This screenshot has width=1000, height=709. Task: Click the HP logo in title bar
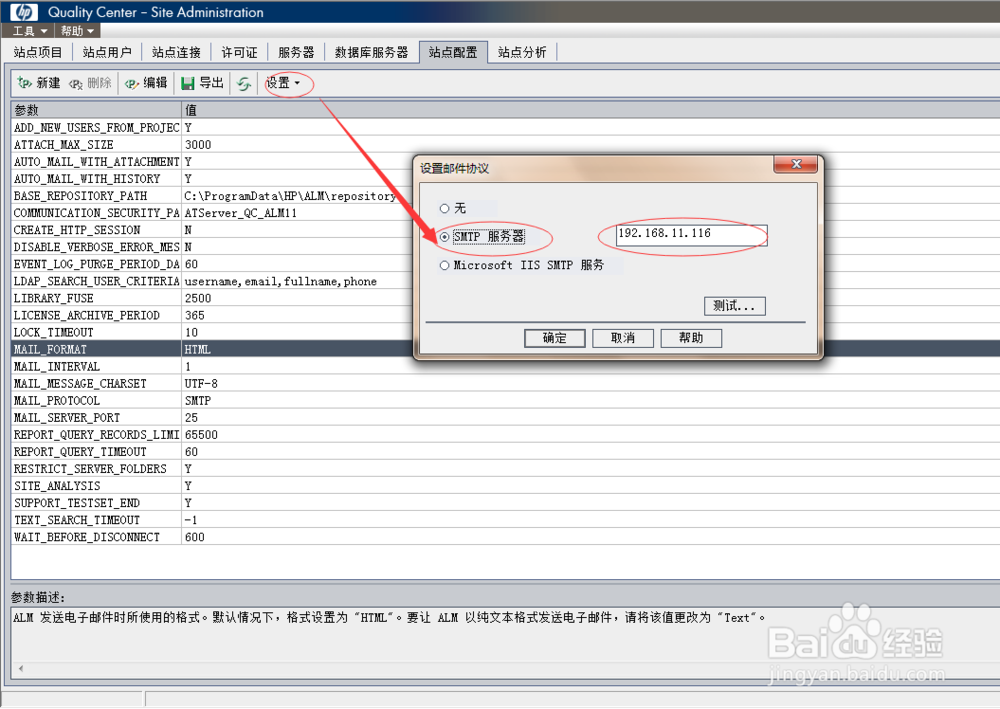tap(24, 11)
